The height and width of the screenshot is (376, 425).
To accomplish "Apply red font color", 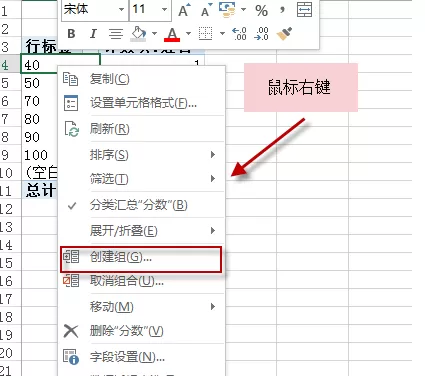I will point(172,34).
